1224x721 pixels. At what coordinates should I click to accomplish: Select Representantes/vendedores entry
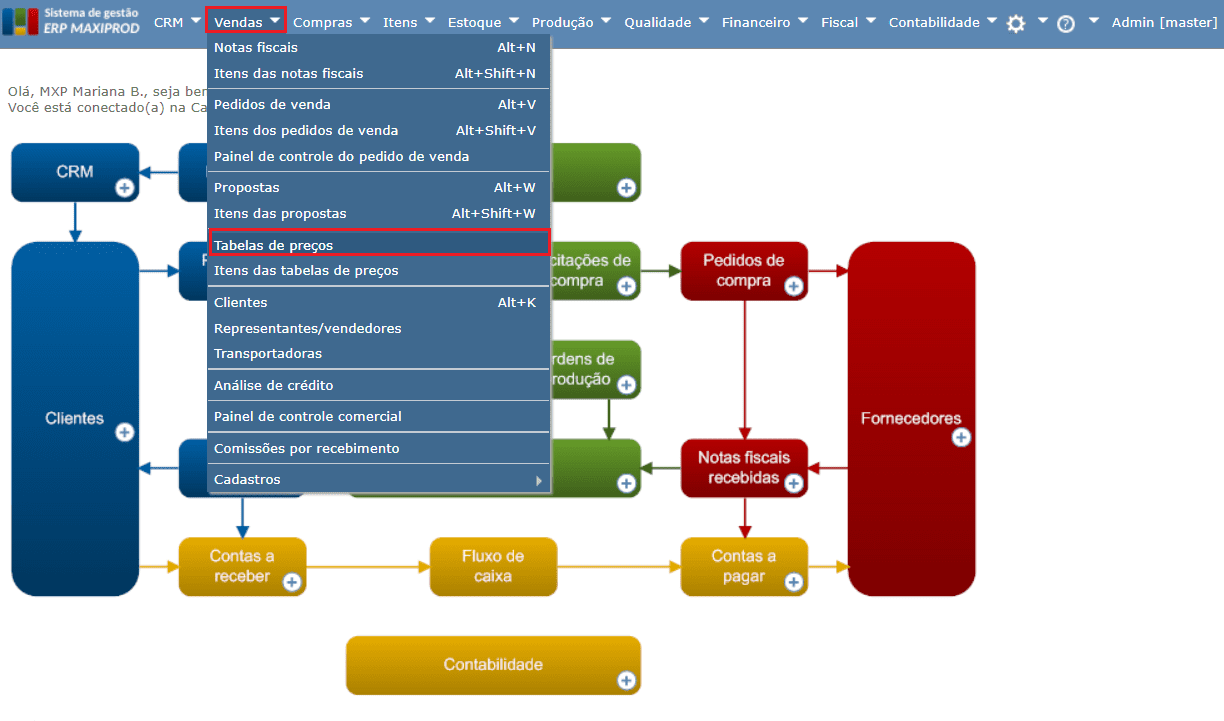379,328
